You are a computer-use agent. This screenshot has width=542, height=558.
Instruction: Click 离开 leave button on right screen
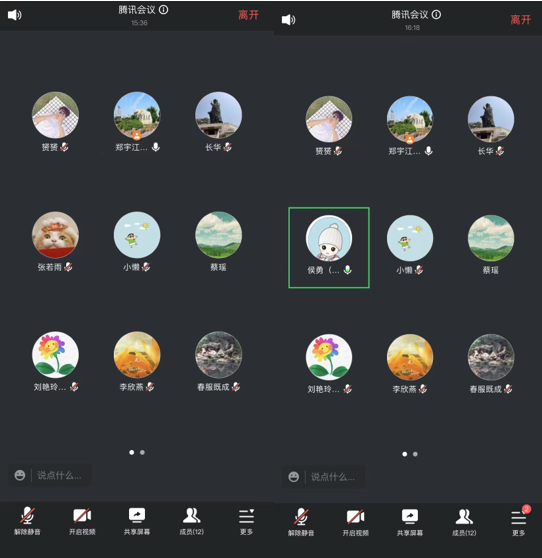pos(521,20)
